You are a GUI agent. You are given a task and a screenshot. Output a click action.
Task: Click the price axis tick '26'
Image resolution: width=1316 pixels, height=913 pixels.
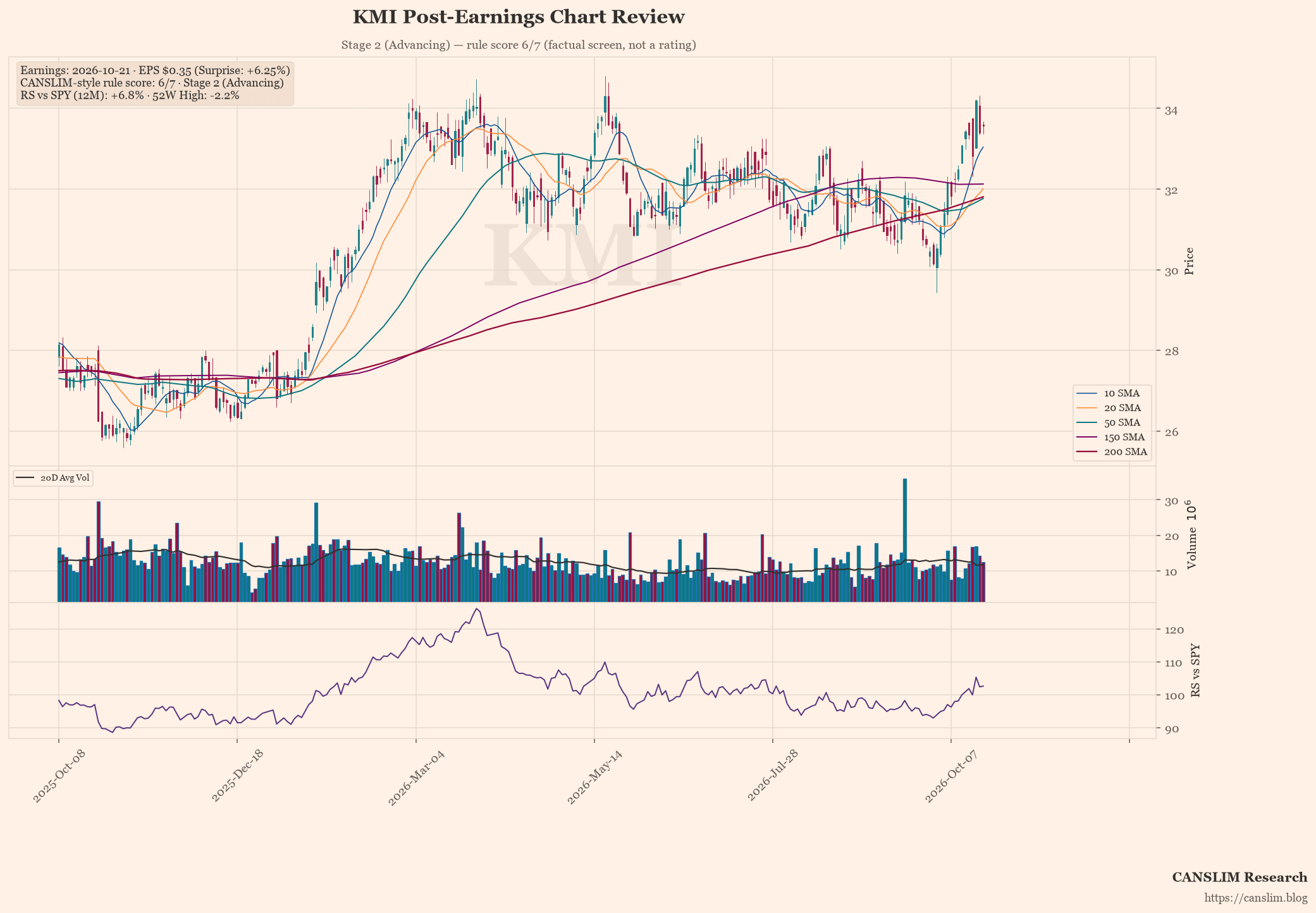coord(1171,432)
